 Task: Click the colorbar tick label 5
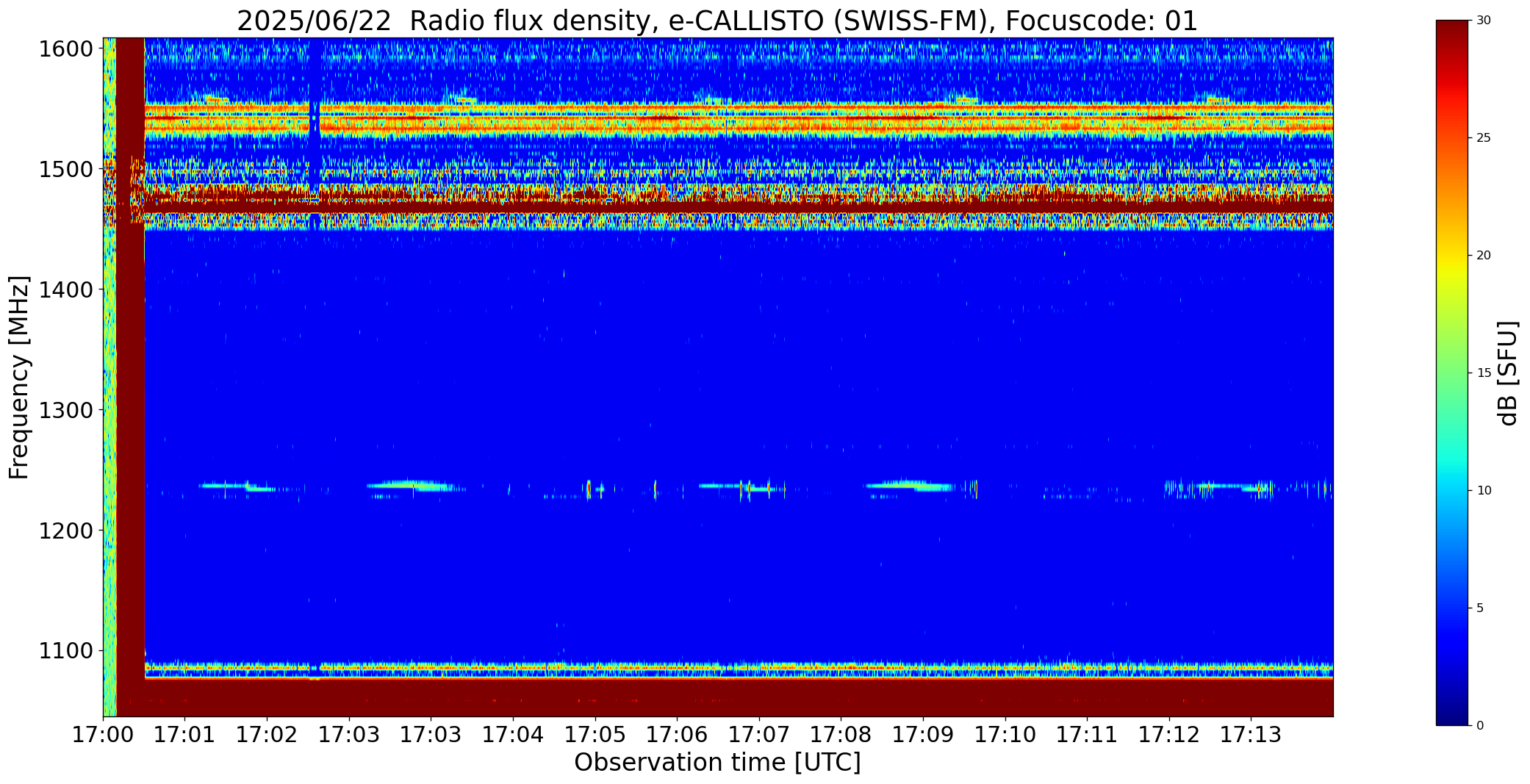(x=1481, y=608)
